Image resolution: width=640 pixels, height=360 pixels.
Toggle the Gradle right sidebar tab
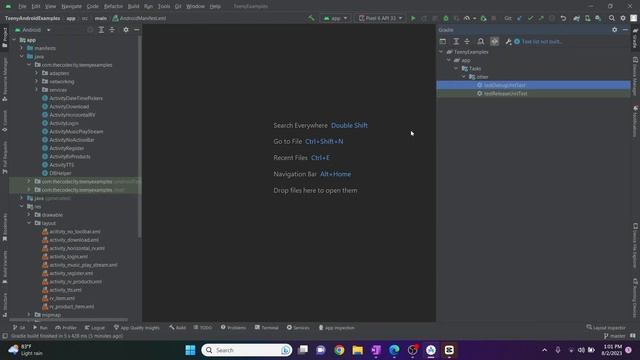(635, 38)
